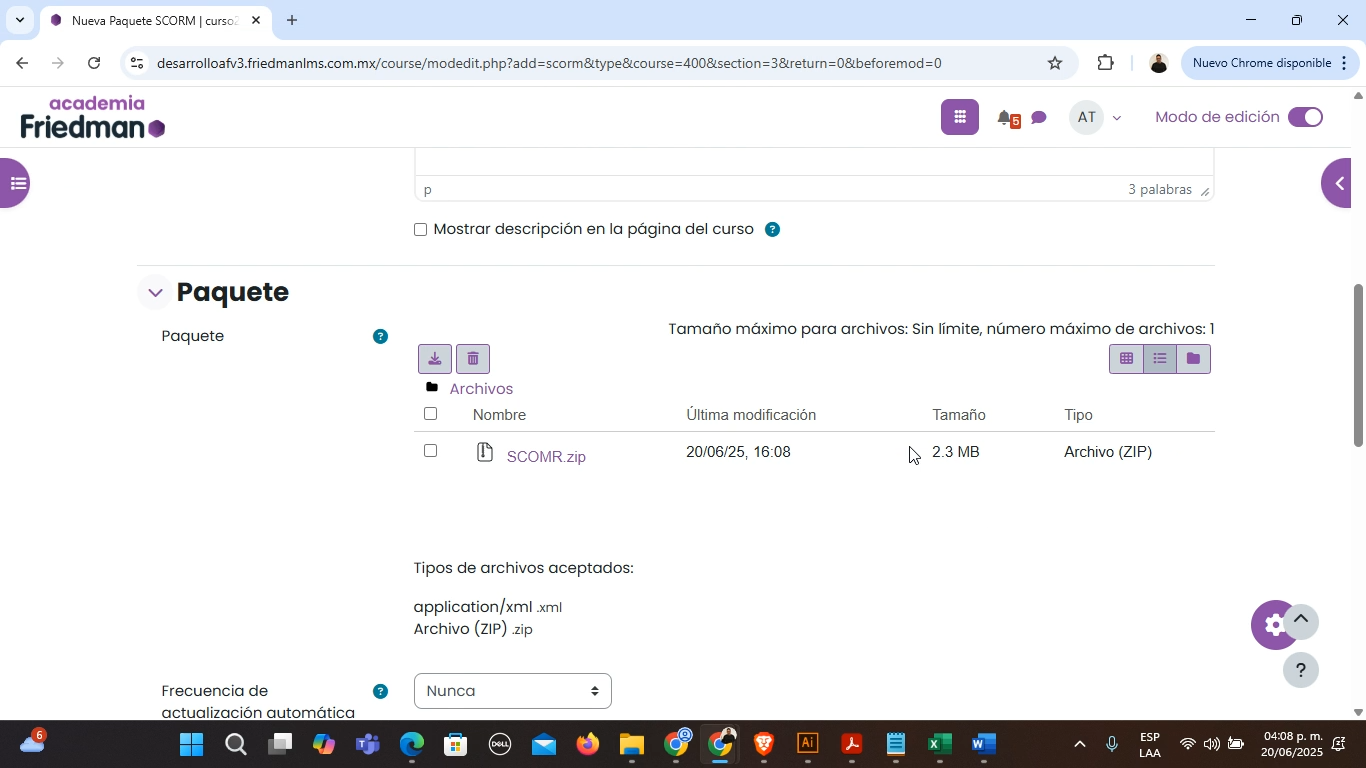Collapse the Paquete section
The height and width of the screenshot is (768, 1366).
pos(155,293)
